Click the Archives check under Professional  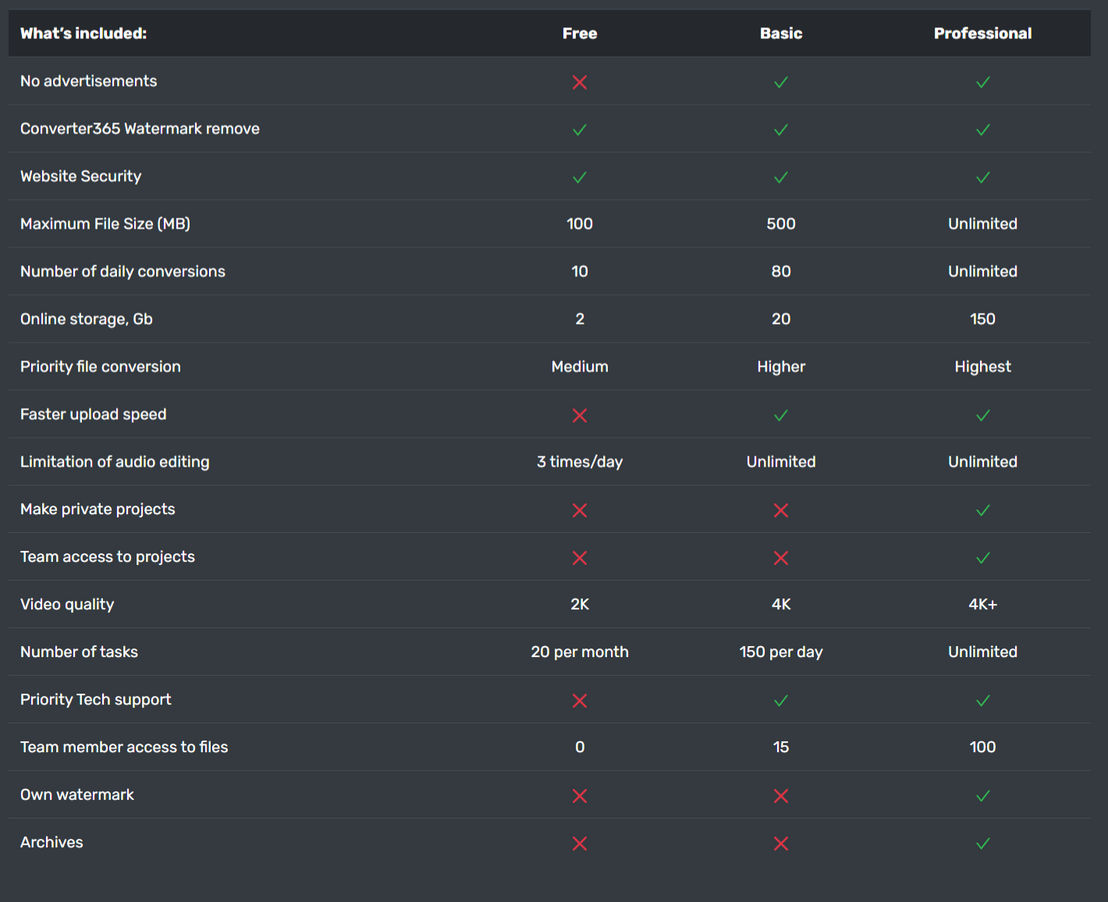tap(983, 843)
